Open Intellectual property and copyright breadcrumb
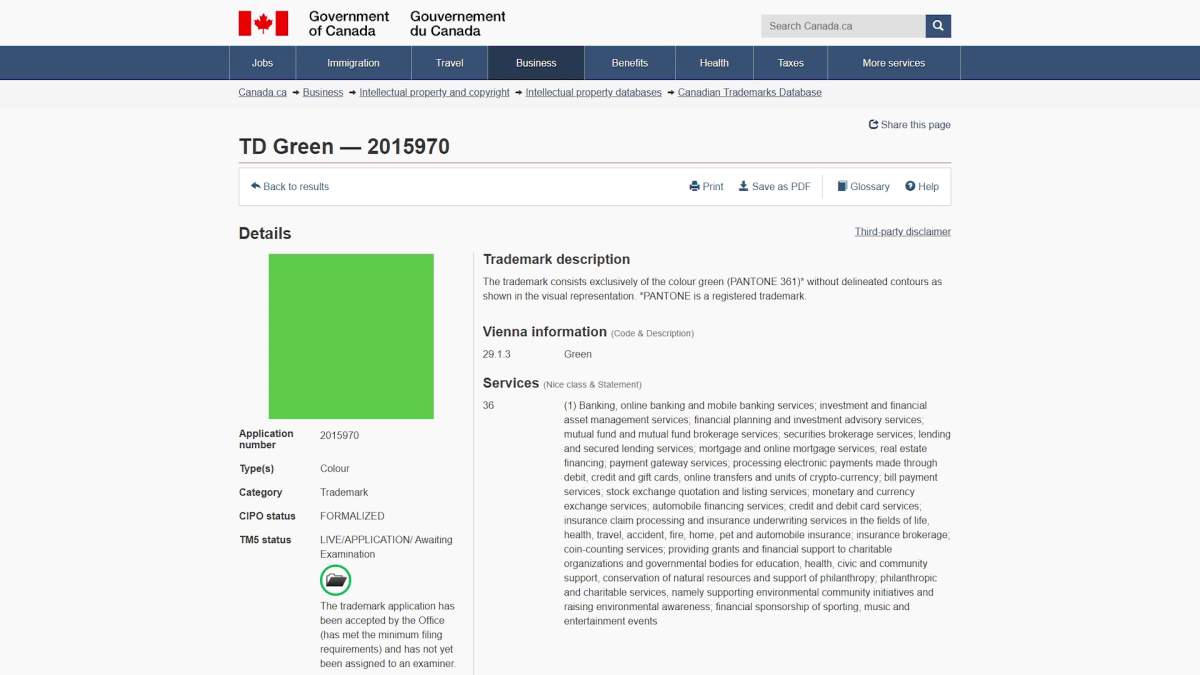This screenshot has width=1200, height=675. (435, 92)
